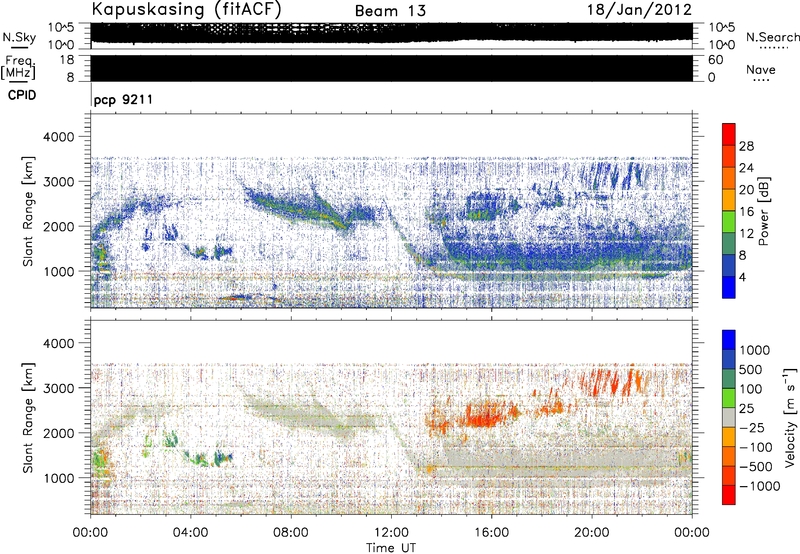The width and height of the screenshot is (800, 554).
Task: Click the '28' tick on the power colorbar
Action: click(746, 146)
